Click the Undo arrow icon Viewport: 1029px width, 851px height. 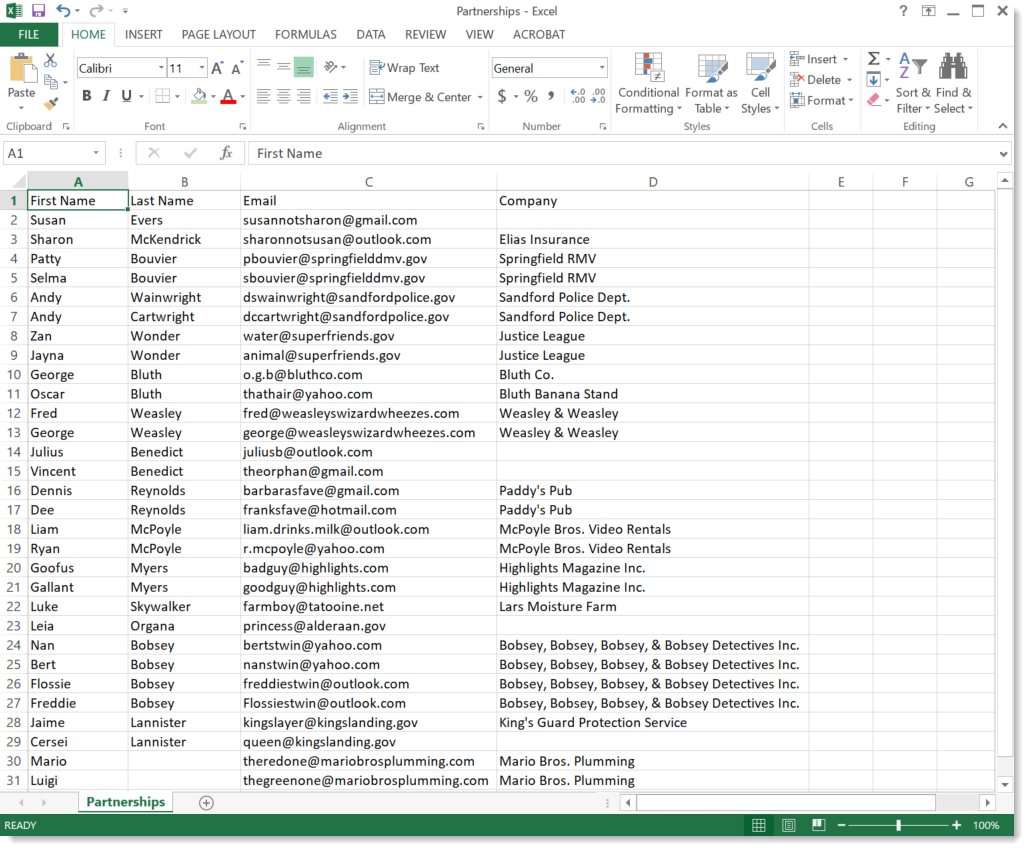coord(63,10)
